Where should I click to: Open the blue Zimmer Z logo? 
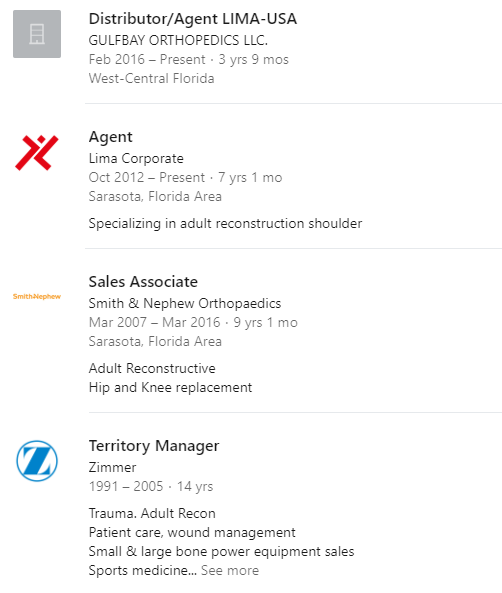click(37, 461)
